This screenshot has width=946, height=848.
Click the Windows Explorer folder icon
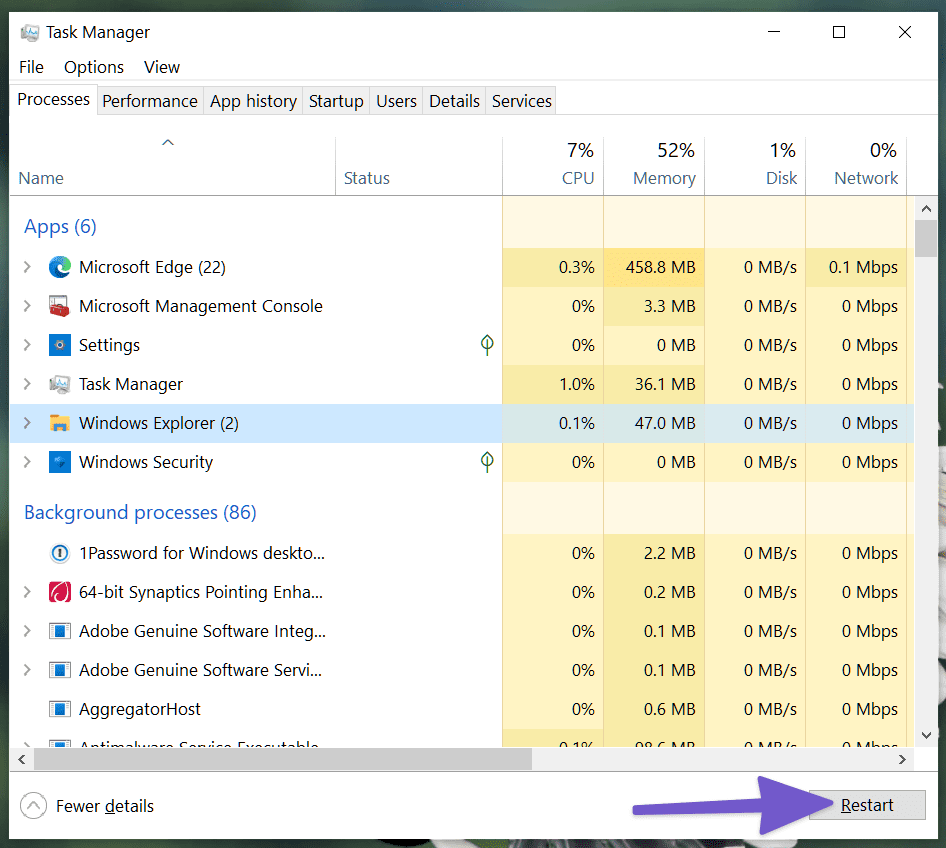[60, 423]
